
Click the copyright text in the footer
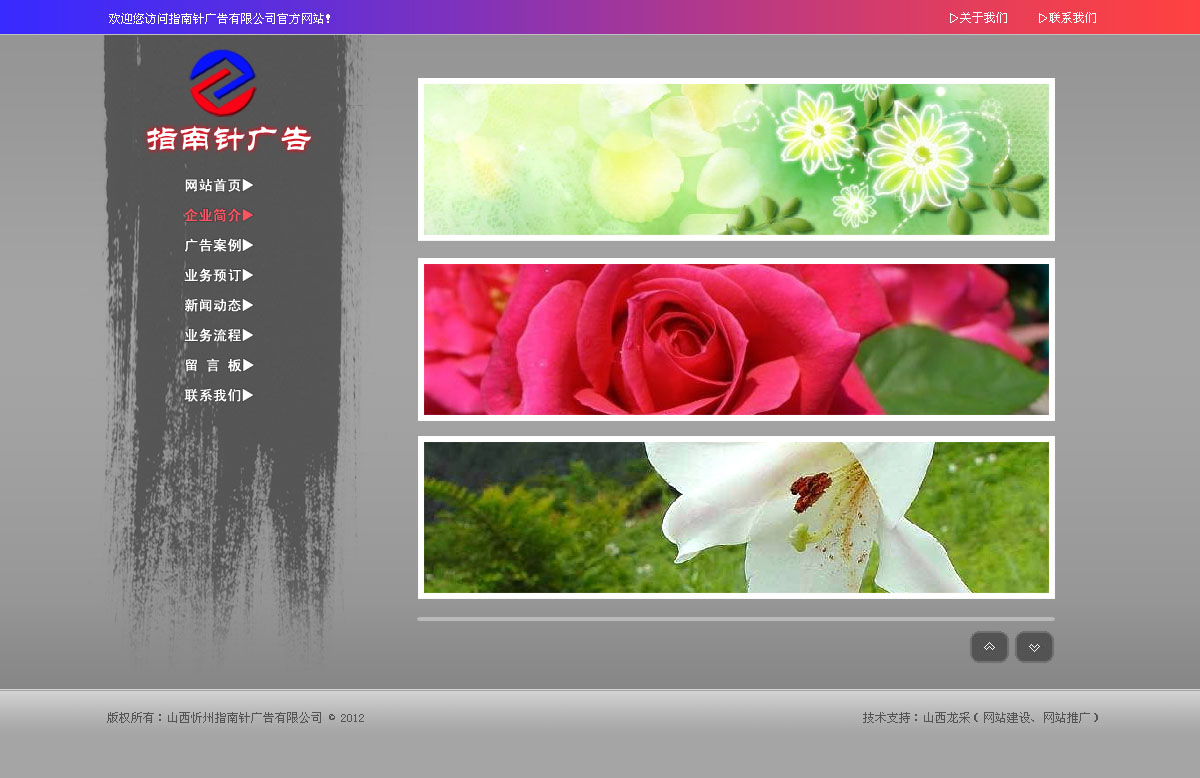235,718
